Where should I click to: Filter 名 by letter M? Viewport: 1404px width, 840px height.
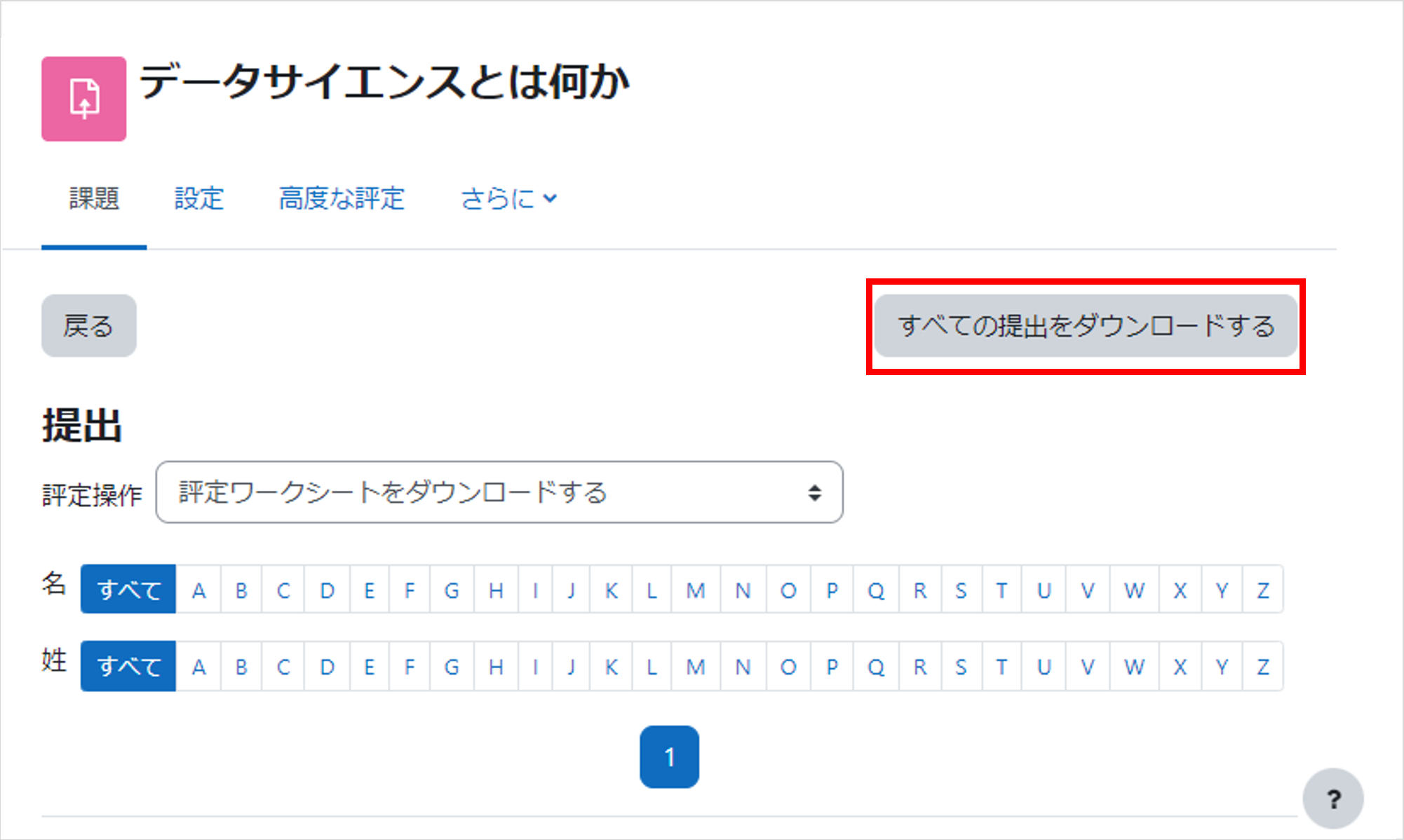(x=696, y=589)
